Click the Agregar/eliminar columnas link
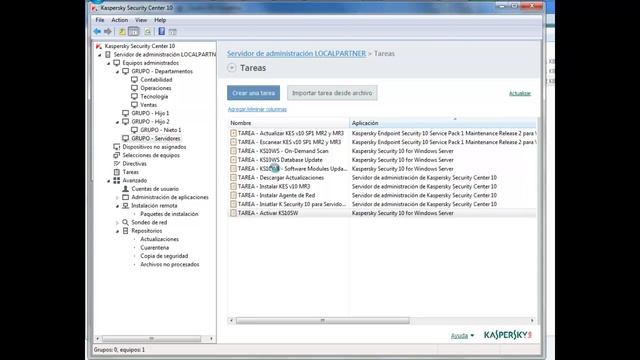Image resolution: width=640 pixels, height=360 pixels. pos(257,109)
